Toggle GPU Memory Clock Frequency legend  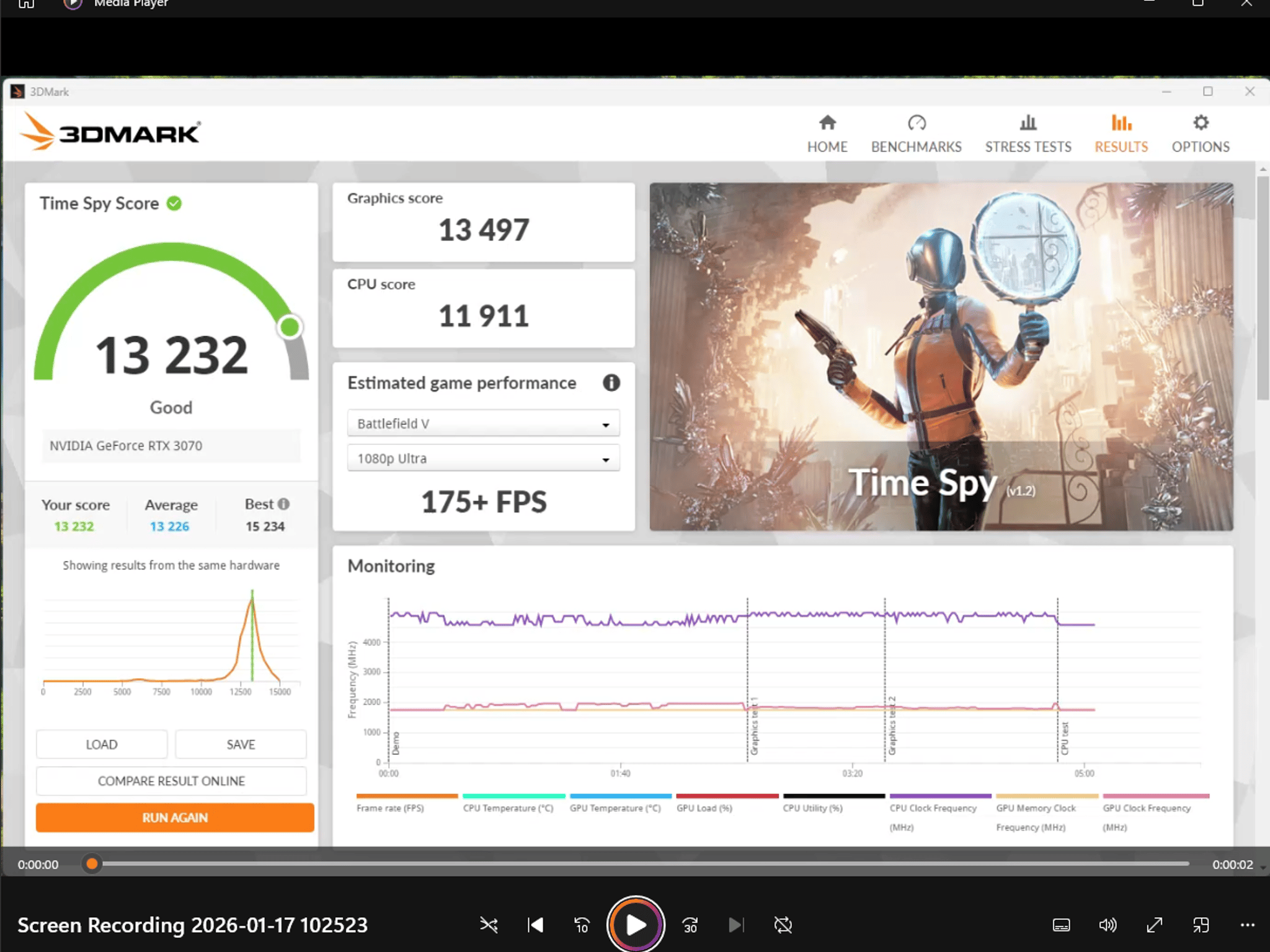tap(1047, 813)
